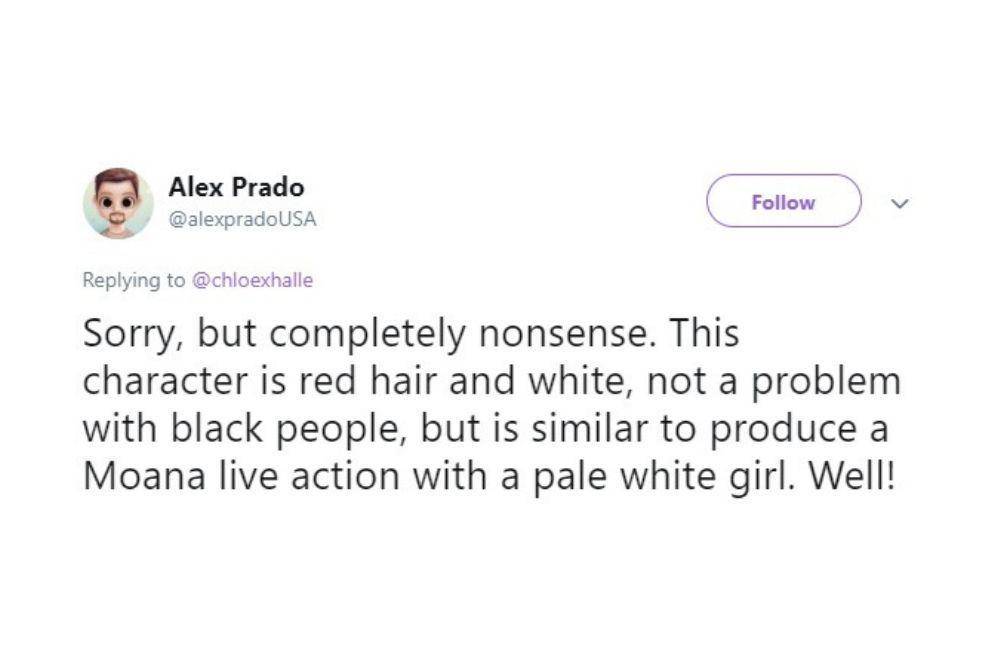Click the words 'live action' in the tweet
1000x667 pixels.
pyautogui.click(x=309, y=476)
